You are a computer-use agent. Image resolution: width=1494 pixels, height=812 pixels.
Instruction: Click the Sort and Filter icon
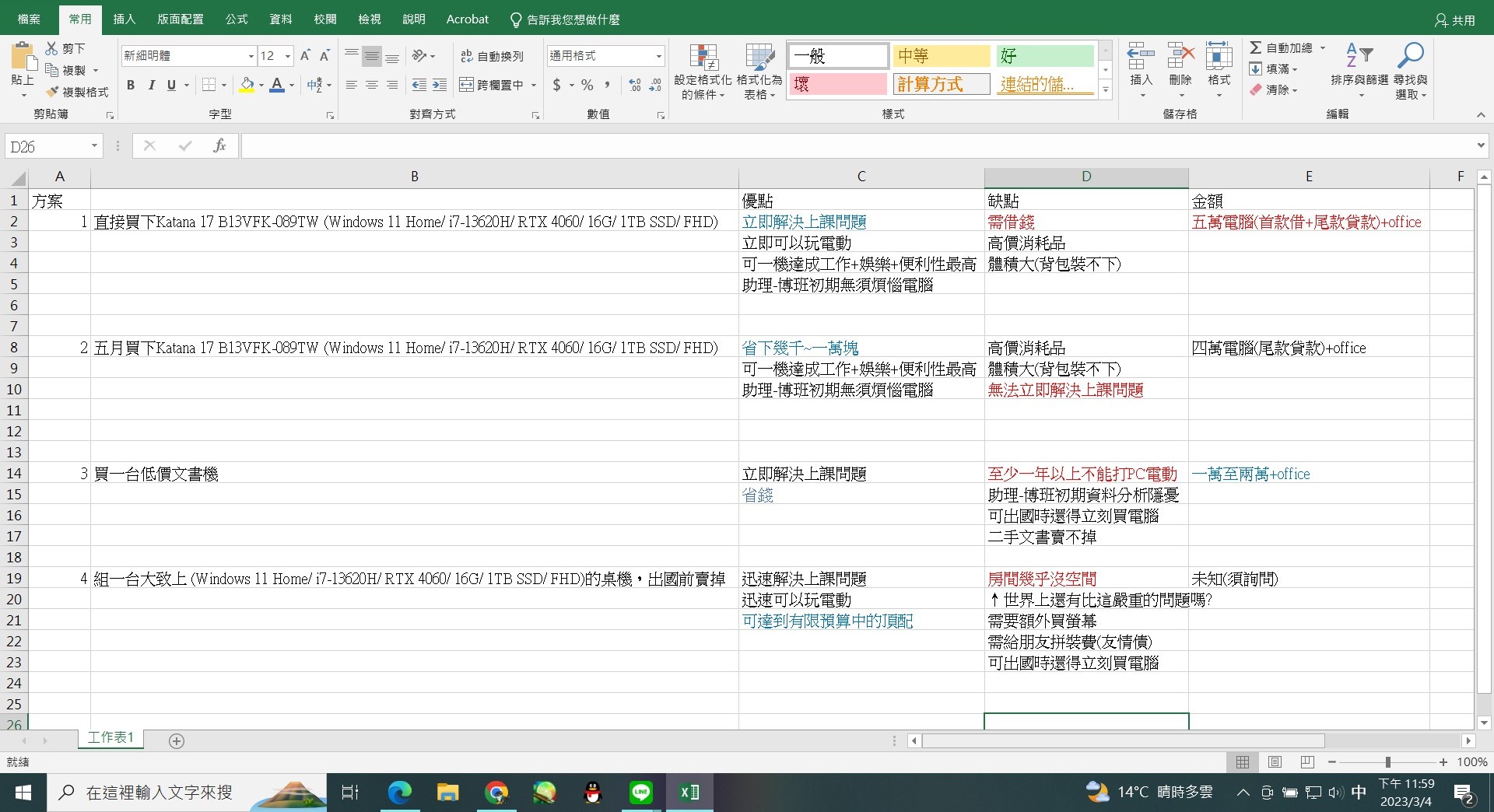[x=1359, y=55]
